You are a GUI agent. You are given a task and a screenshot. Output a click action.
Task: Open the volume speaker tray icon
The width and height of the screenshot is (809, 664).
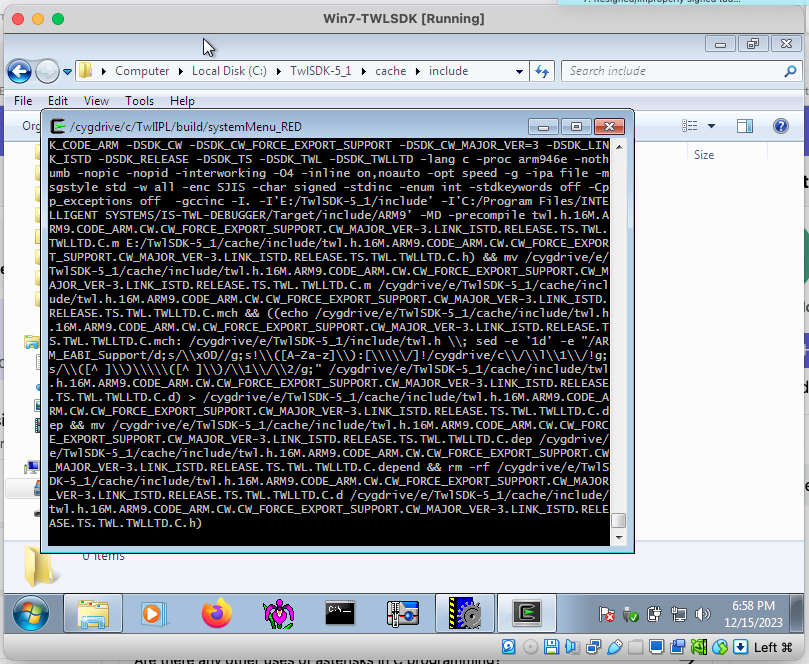click(x=702, y=614)
